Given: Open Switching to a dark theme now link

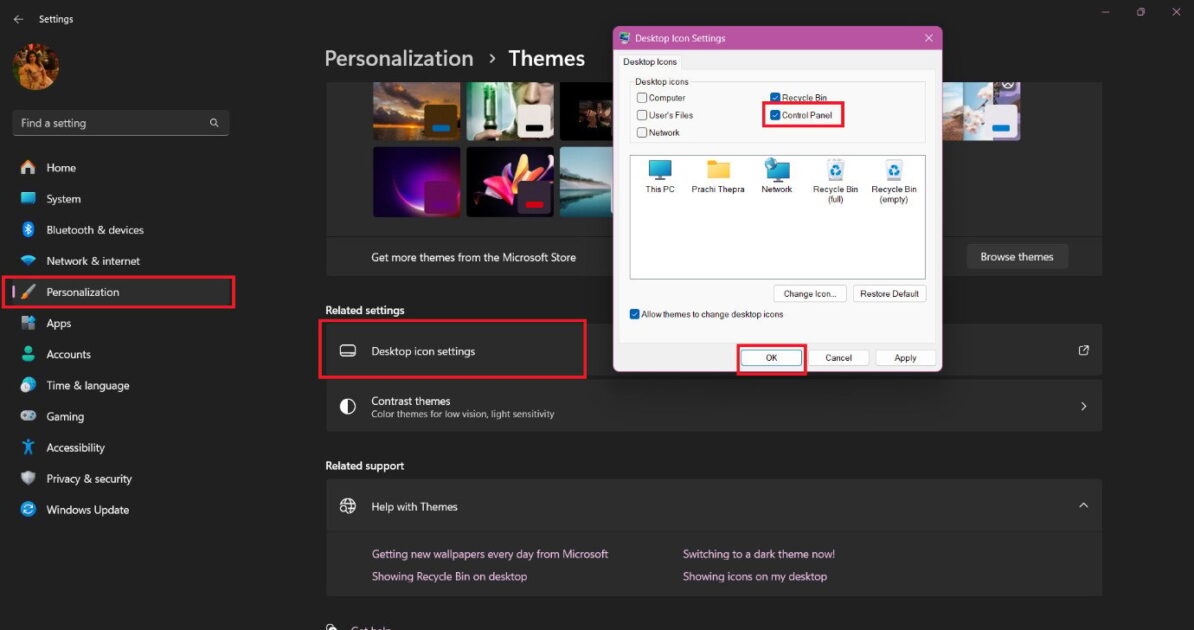Looking at the screenshot, I should coord(758,554).
